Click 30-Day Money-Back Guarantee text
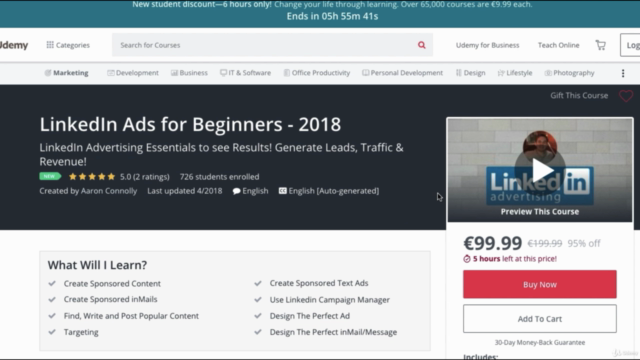The width and height of the screenshot is (640, 360). coord(540,342)
